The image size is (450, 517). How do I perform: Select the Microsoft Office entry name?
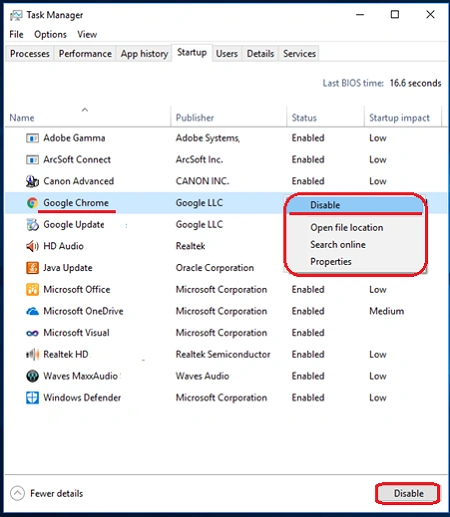pos(77,289)
